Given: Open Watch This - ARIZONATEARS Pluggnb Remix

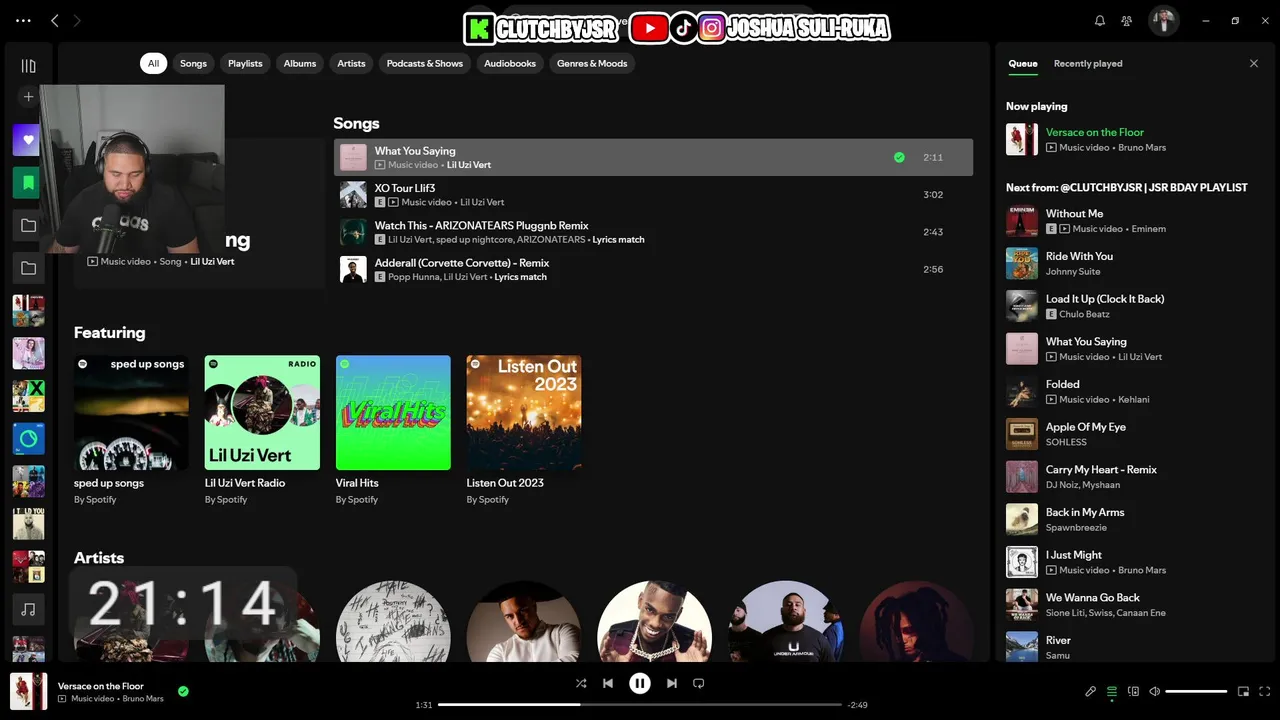Looking at the screenshot, I should (653, 232).
